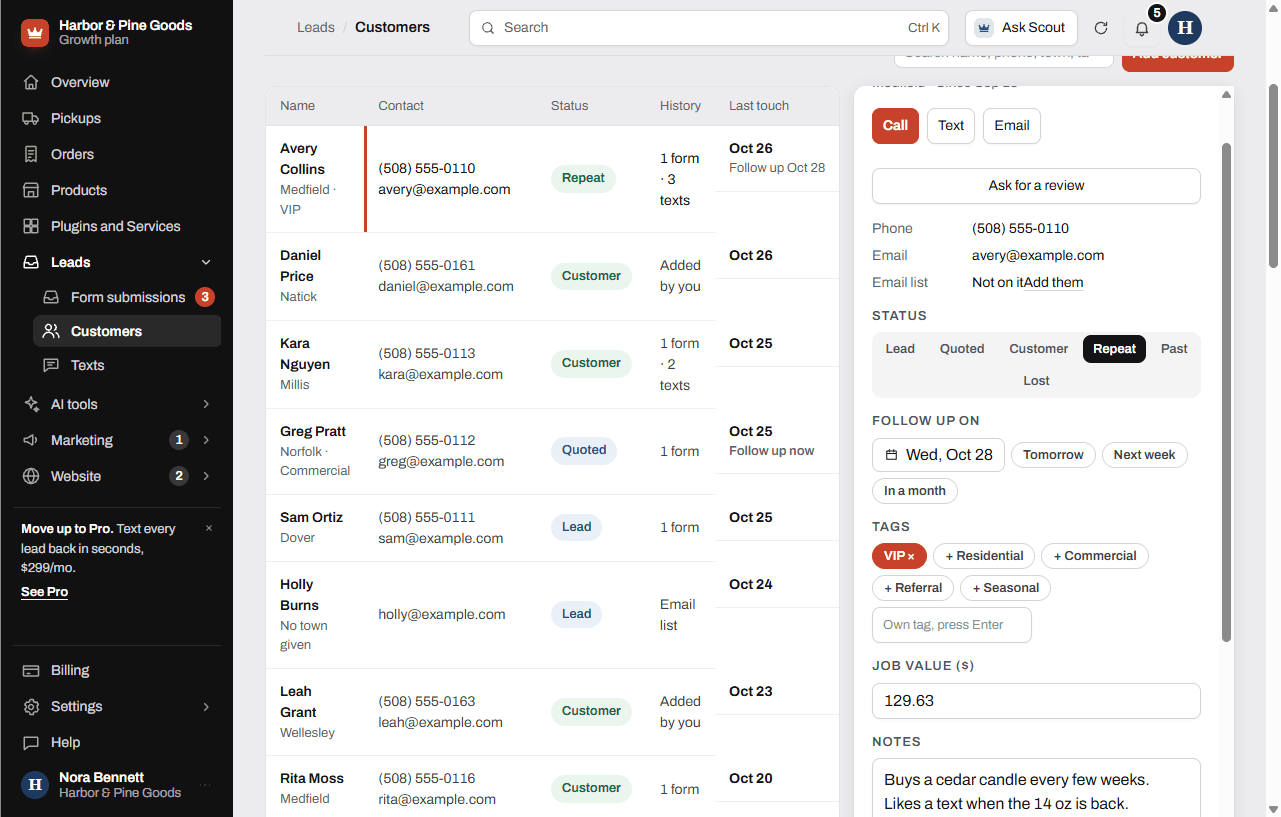Open the Overview home icon
This screenshot has height=817, width=1281.
click(31, 82)
